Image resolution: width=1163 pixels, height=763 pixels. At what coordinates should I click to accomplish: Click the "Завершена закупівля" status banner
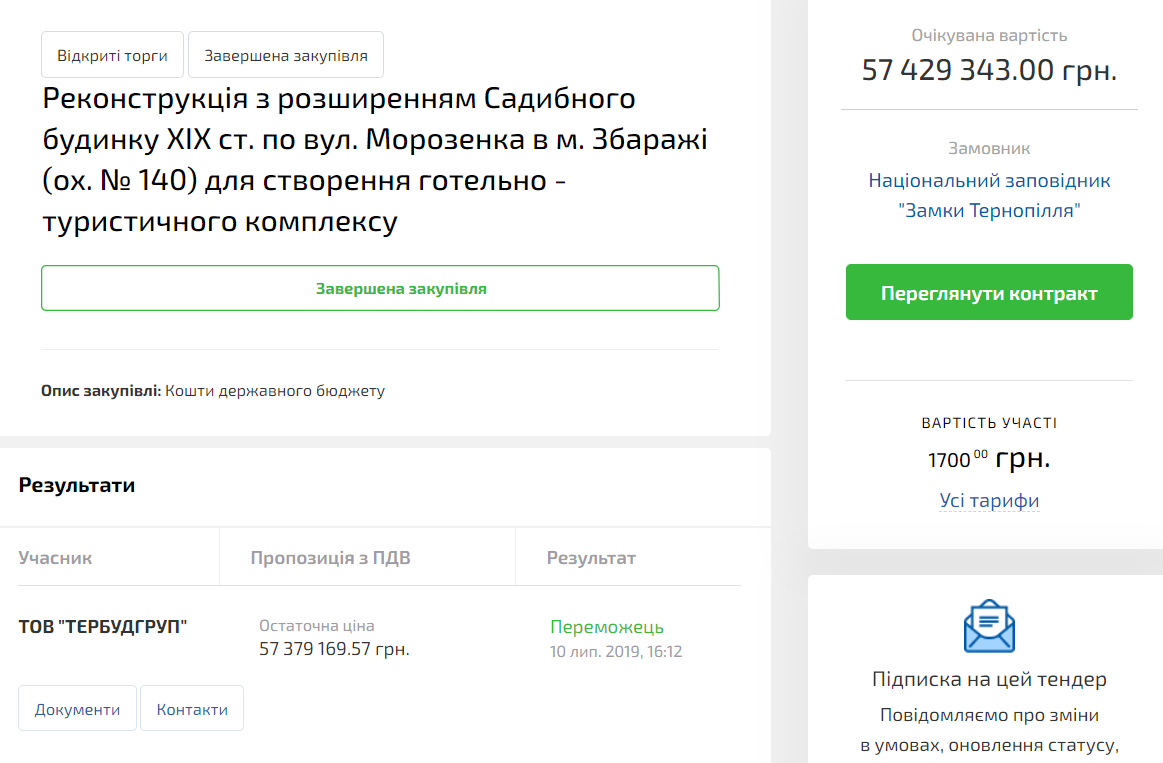tap(380, 288)
